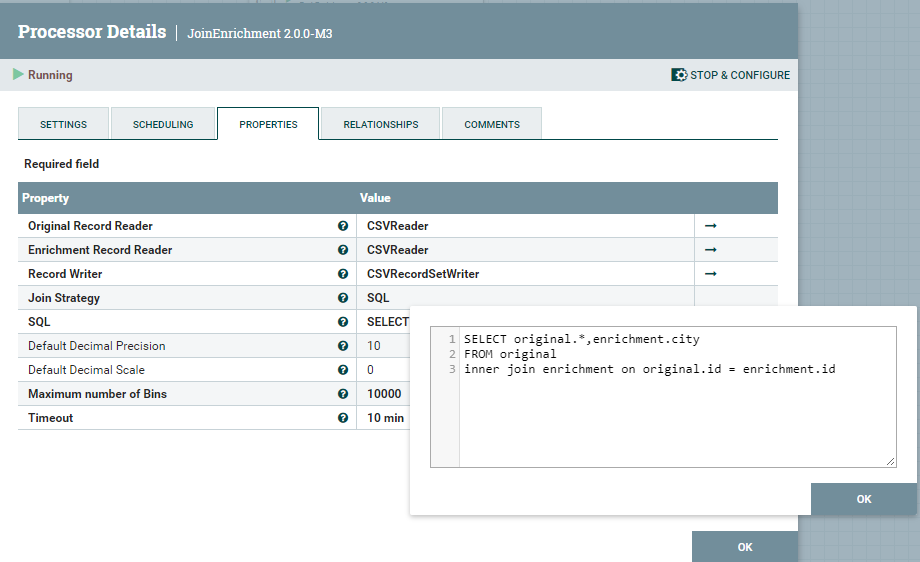The width and height of the screenshot is (920, 562).
Task: Click help icon for Join Strategy
Action: (343, 298)
